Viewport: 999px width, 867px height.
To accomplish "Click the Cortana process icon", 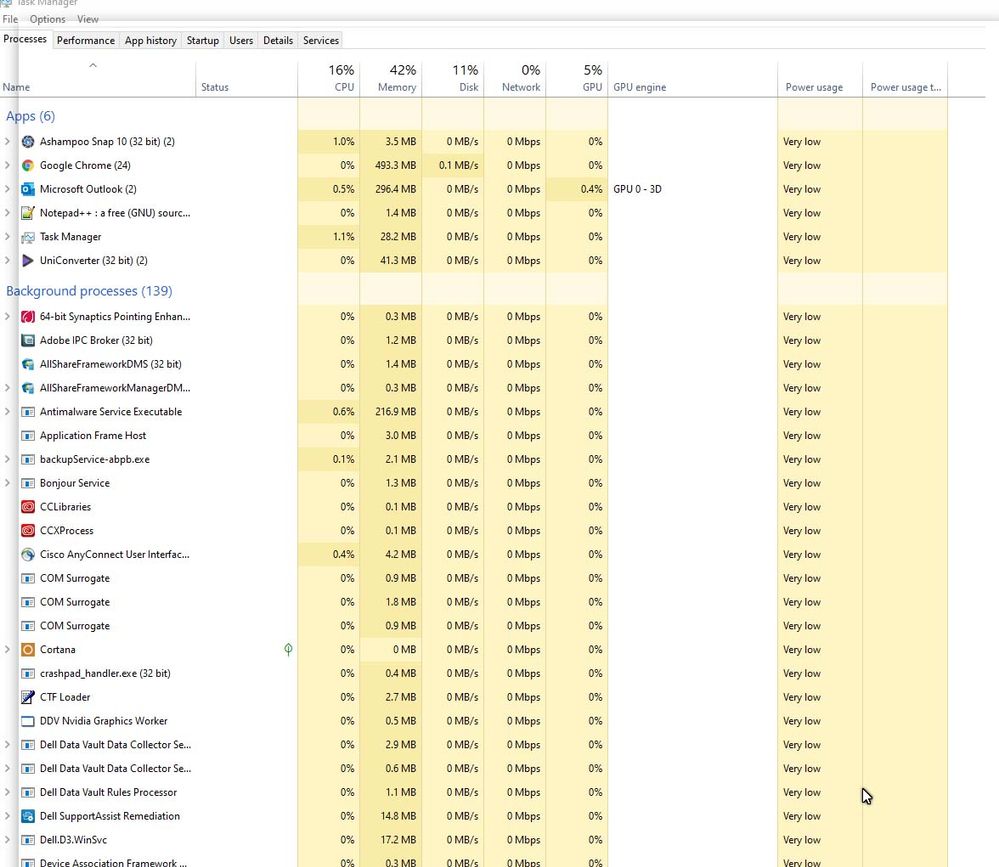I will tap(27, 650).
